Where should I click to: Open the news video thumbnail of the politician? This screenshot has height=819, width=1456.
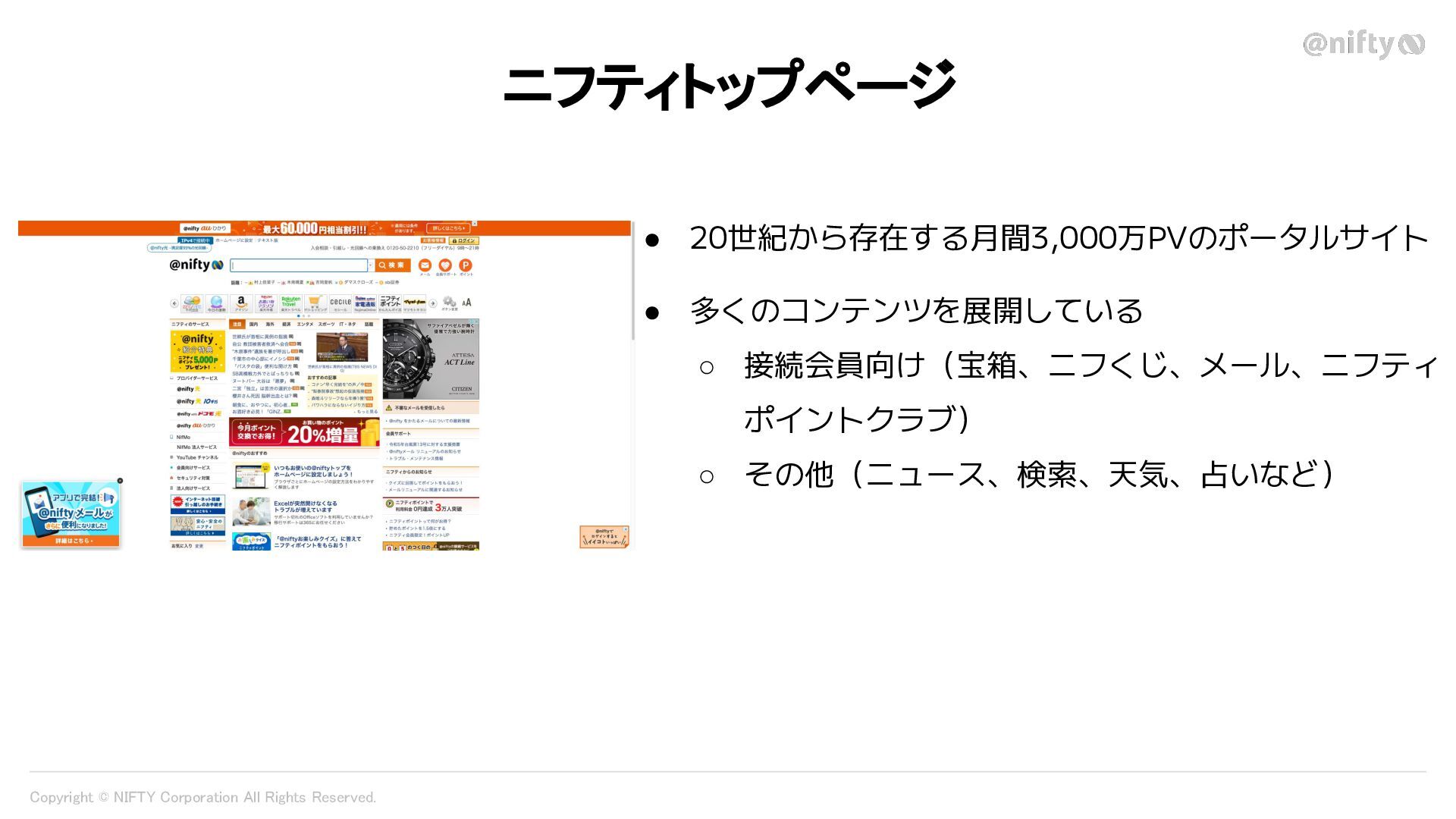coord(342,347)
